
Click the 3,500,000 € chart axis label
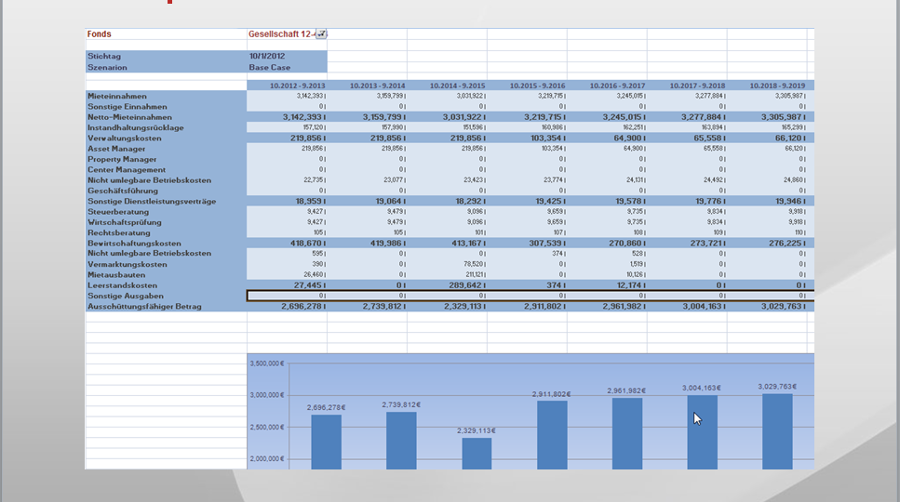[267, 363]
